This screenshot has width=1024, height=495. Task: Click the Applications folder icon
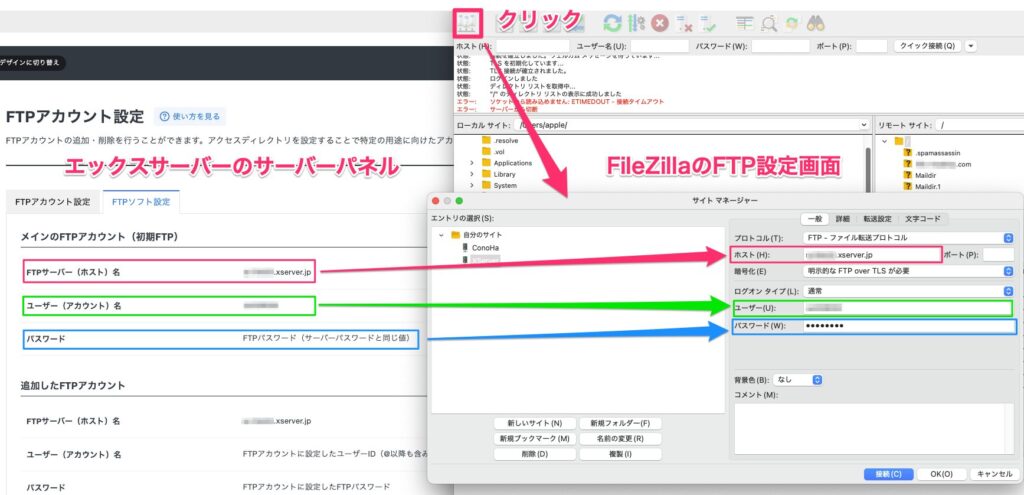click(486, 163)
